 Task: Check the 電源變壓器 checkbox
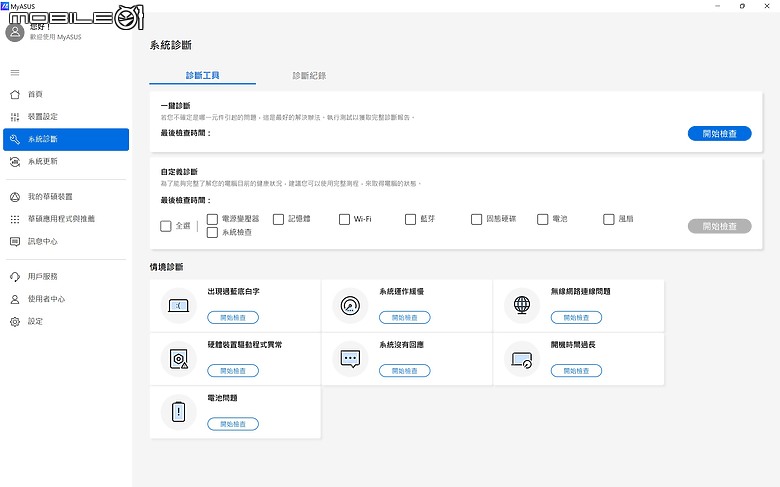coord(212,219)
